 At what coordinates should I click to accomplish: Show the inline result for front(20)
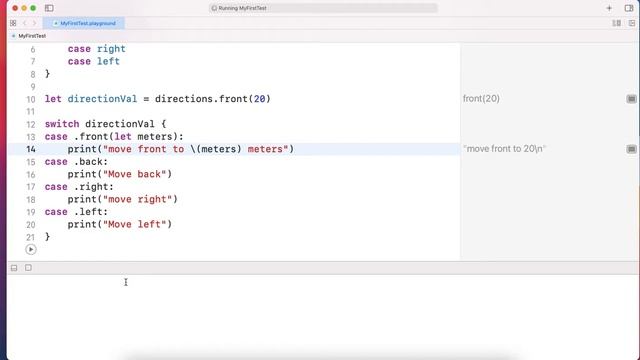pos(631,99)
